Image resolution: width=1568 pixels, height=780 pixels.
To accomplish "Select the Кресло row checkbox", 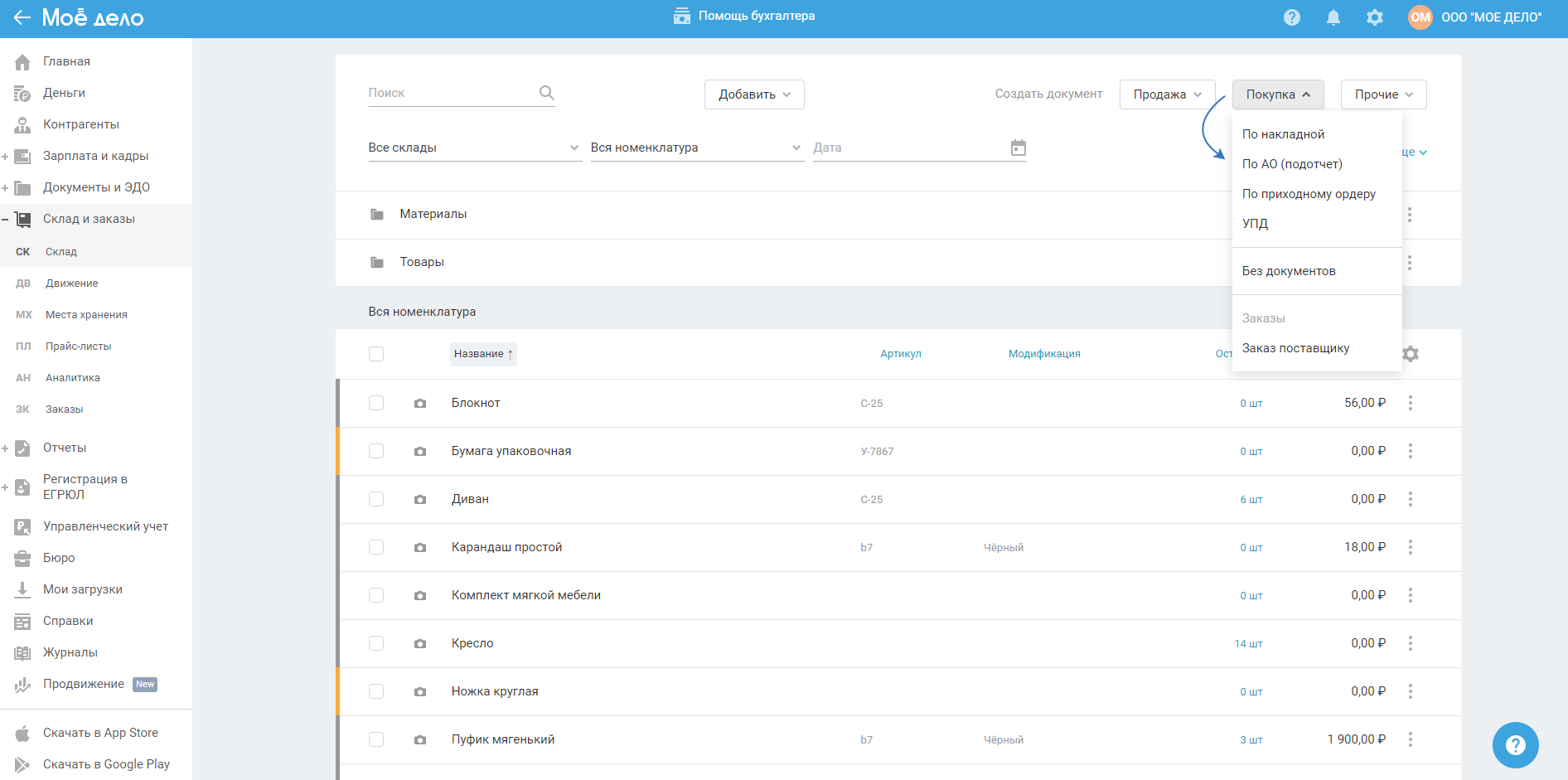I will pyautogui.click(x=376, y=643).
